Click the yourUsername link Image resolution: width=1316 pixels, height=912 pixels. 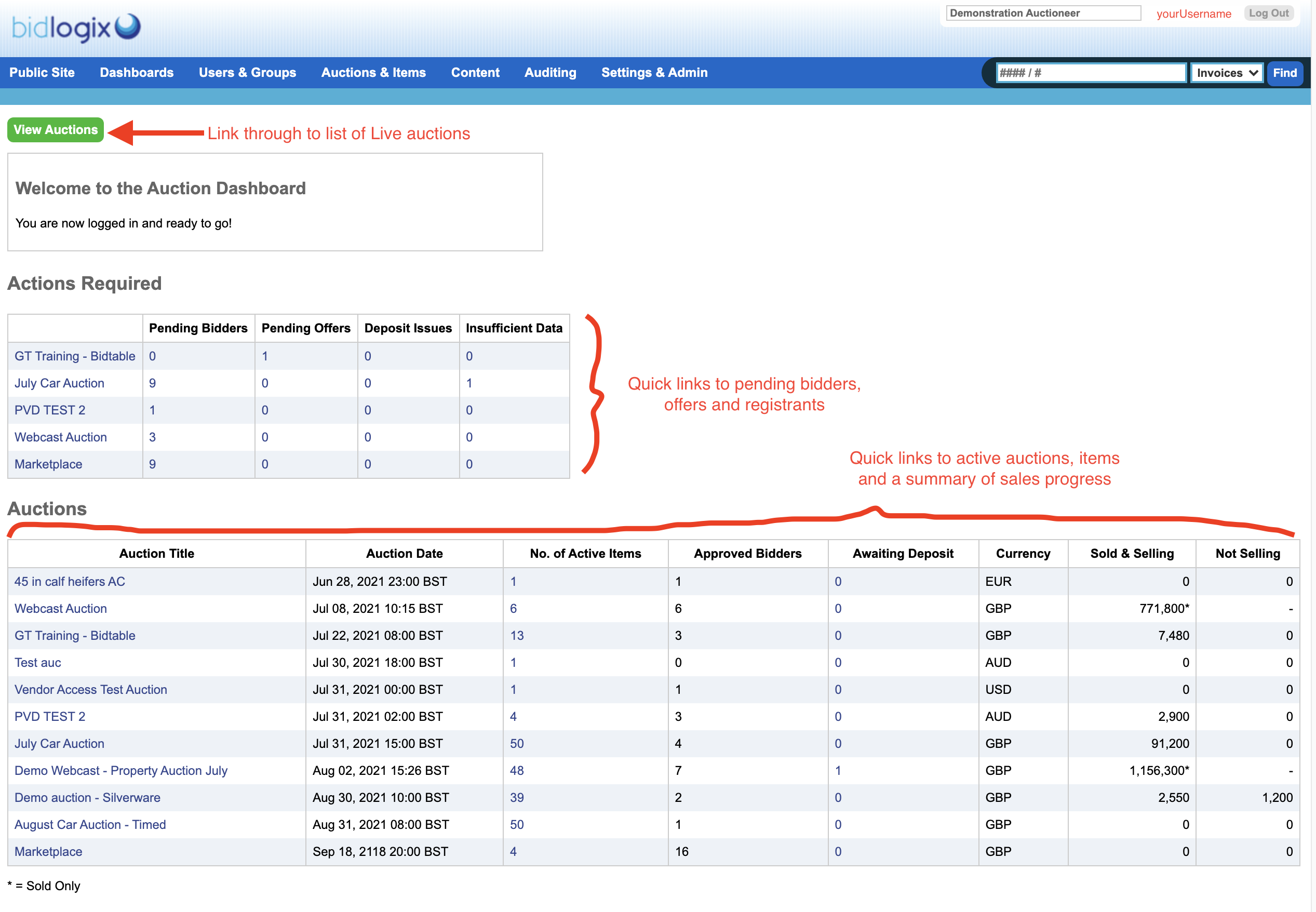pyautogui.click(x=1193, y=14)
